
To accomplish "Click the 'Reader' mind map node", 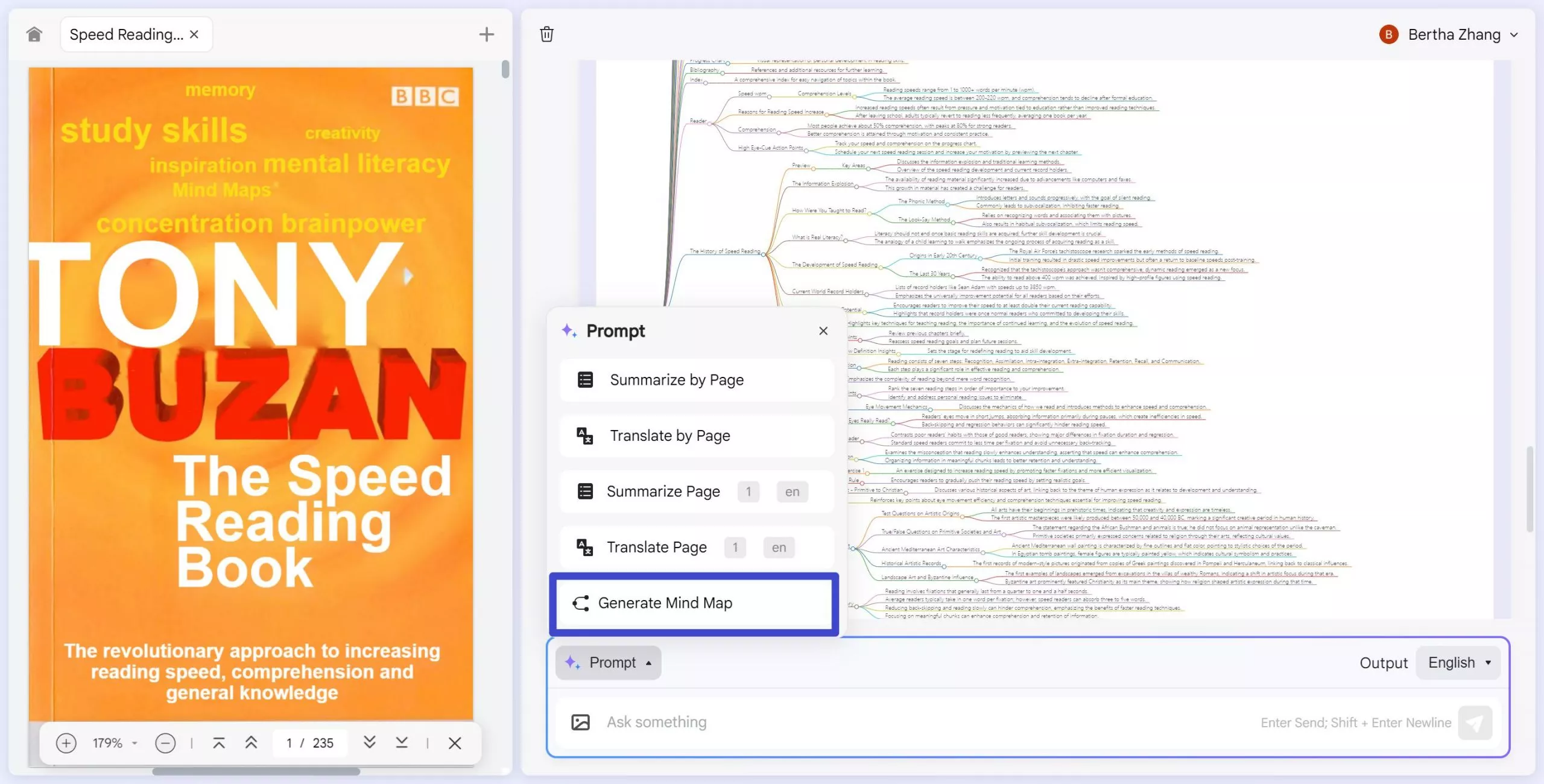I will pos(698,121).
